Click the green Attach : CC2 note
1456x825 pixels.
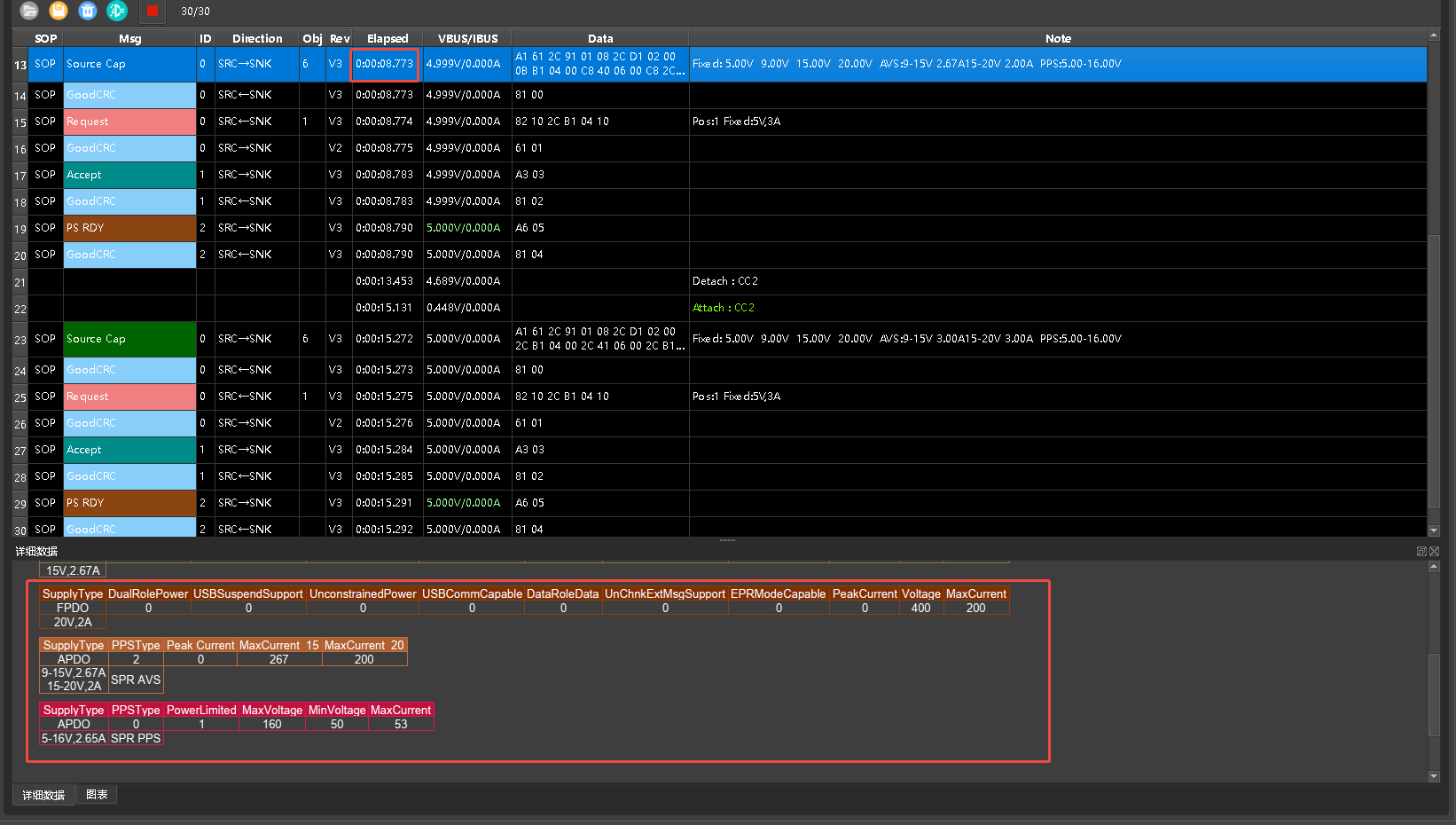[724, 308]
